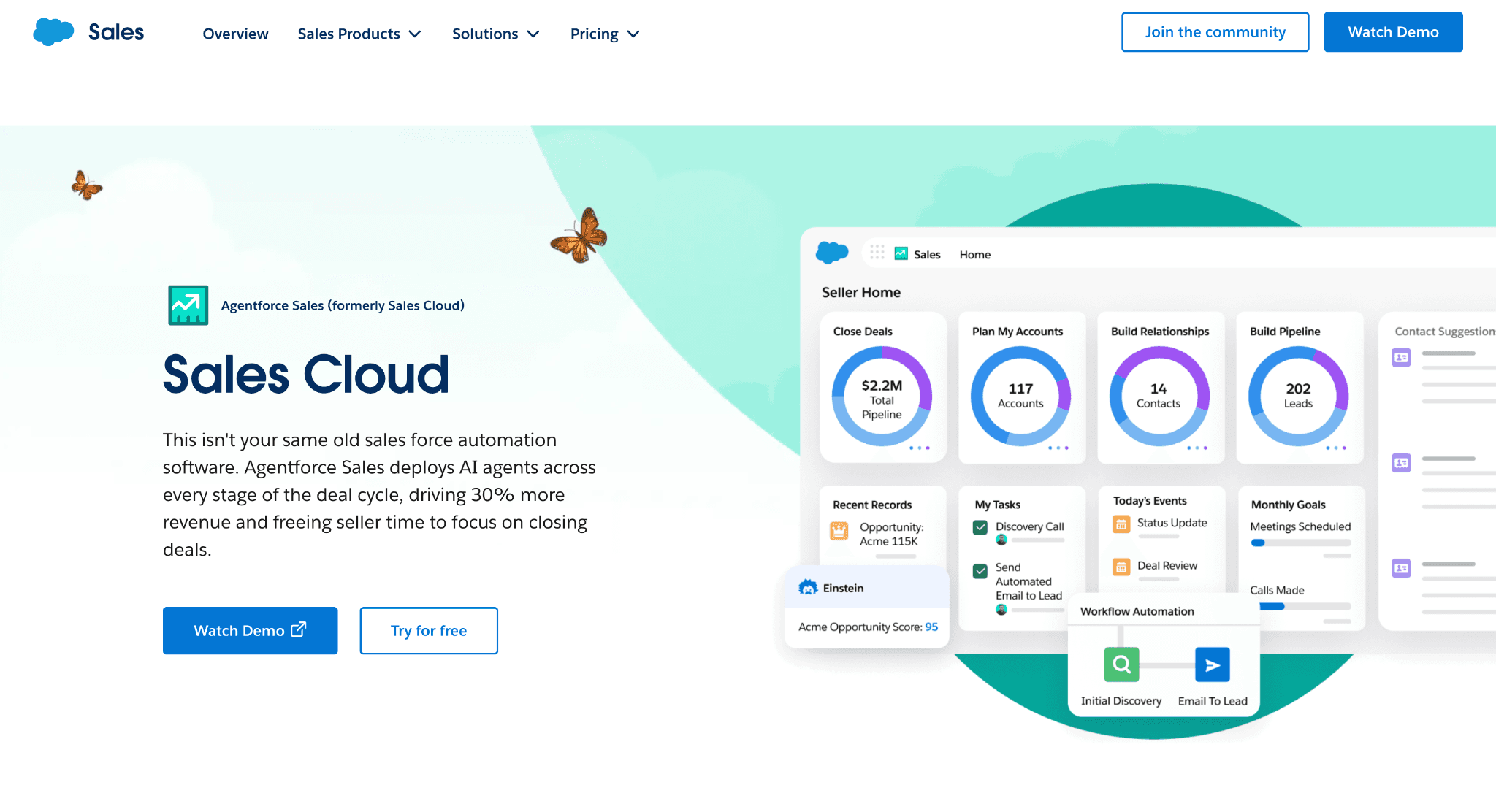Click the calendar icon beside Deal Review

pyautogui.click(x=1121, y=566)
